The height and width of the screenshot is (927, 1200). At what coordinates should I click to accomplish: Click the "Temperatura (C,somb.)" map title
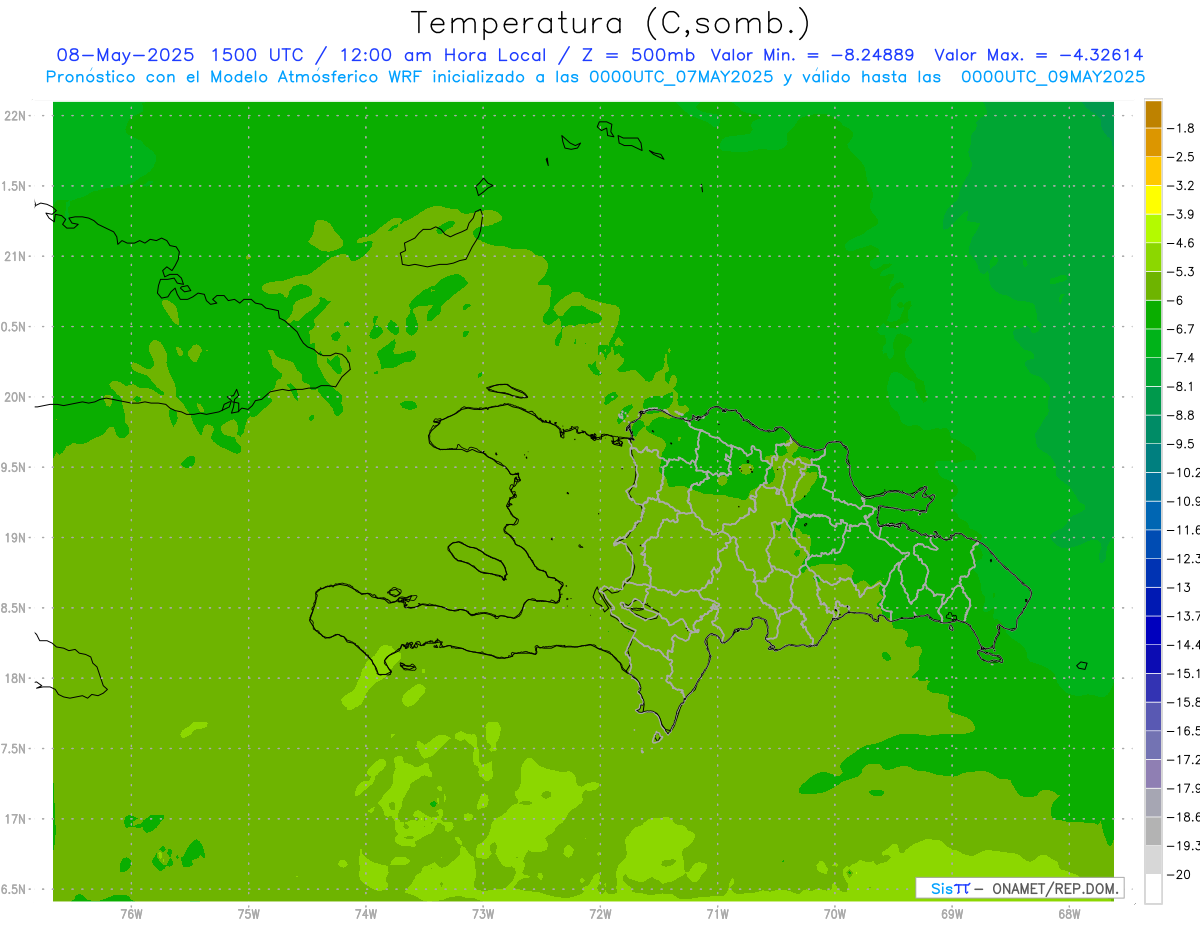pos(611,23)
